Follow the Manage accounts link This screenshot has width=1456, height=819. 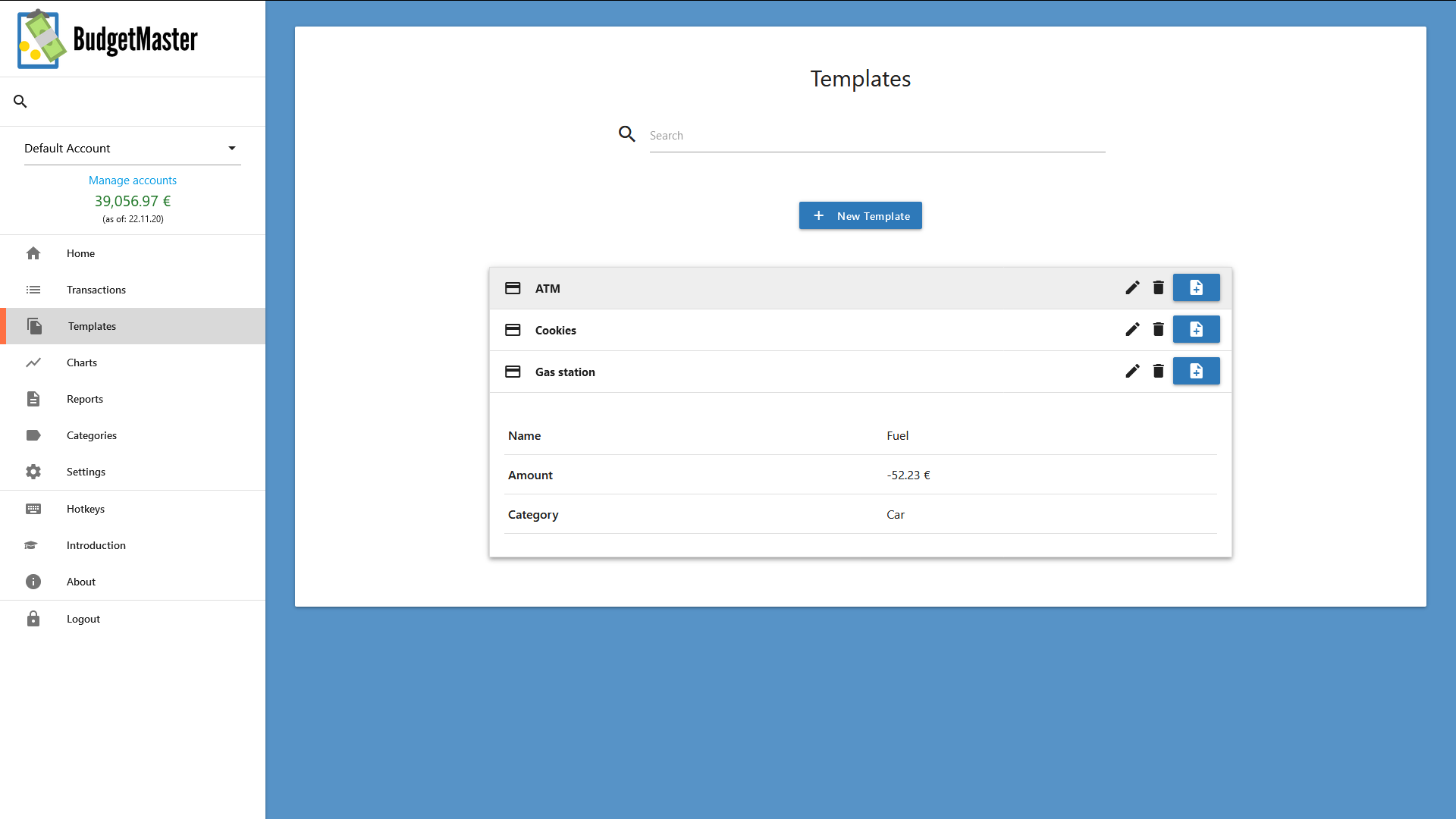click(x=133, y=180)
